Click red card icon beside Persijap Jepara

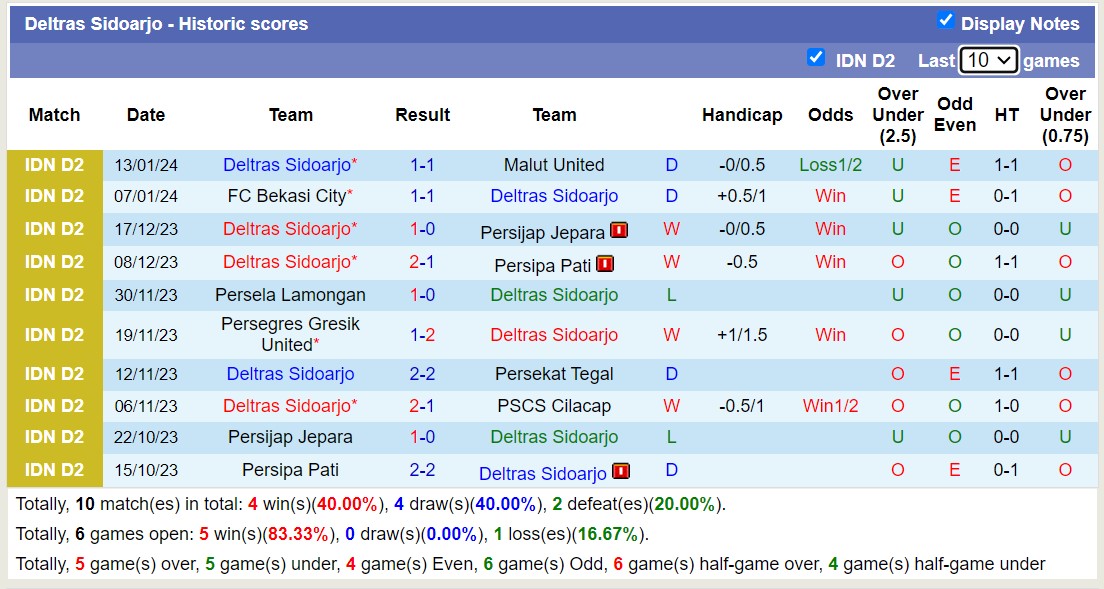click(619, 231)
